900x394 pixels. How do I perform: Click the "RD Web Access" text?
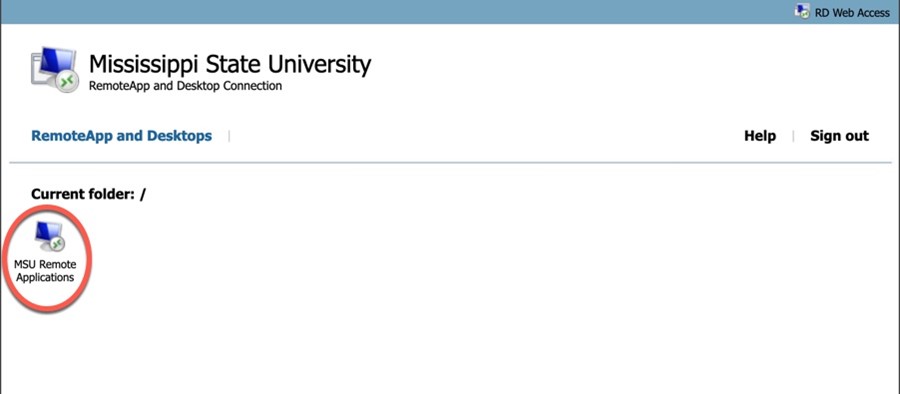852,12
